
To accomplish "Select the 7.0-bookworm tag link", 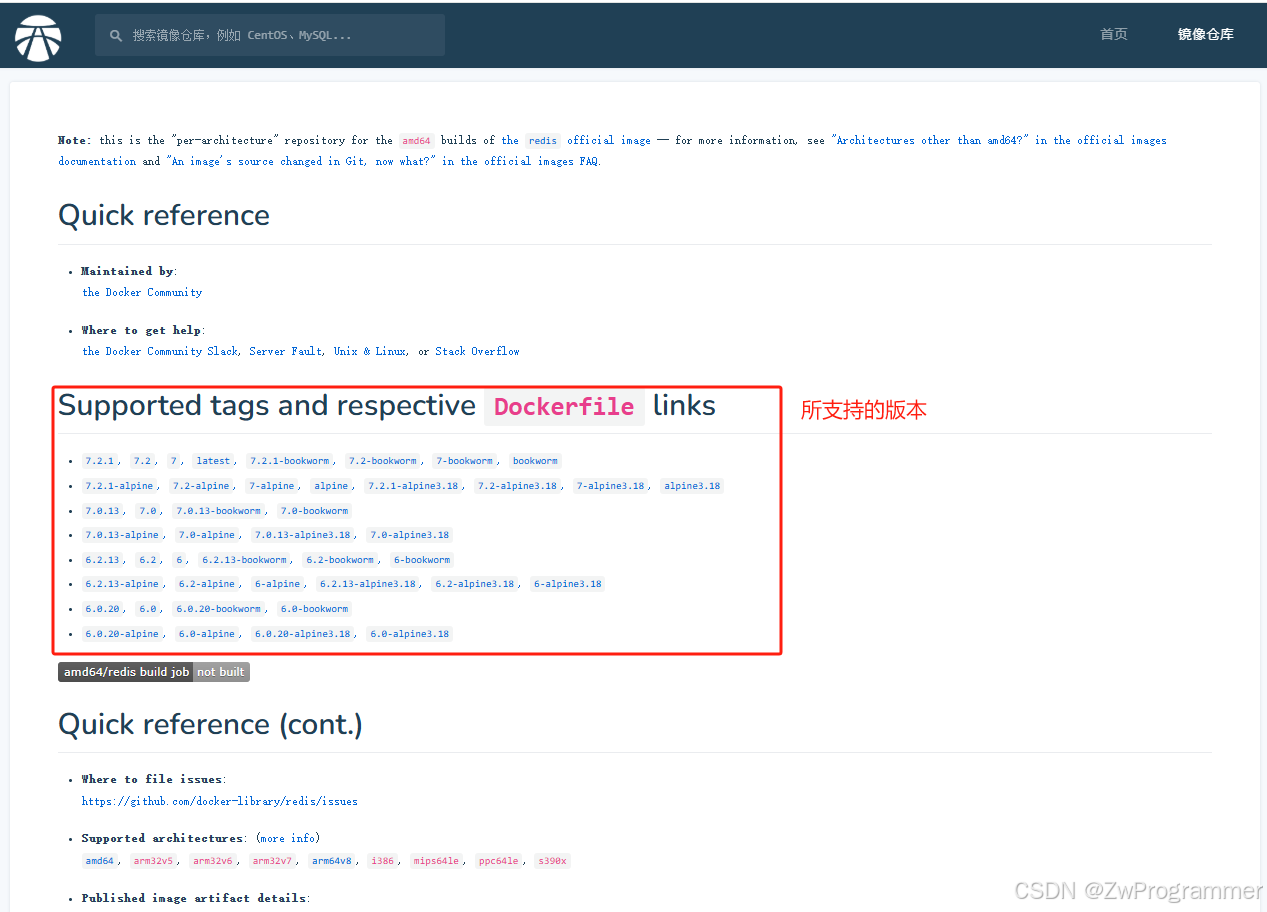I will (x=315, y=511).
